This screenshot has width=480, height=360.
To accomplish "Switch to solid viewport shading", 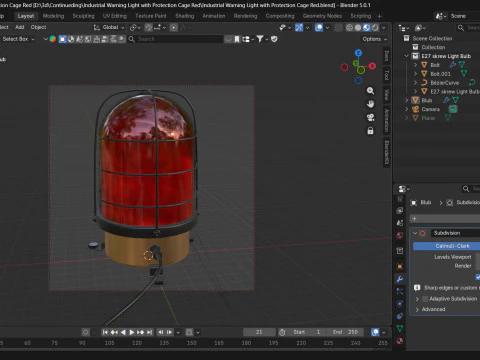I will (x=358, y=27).
